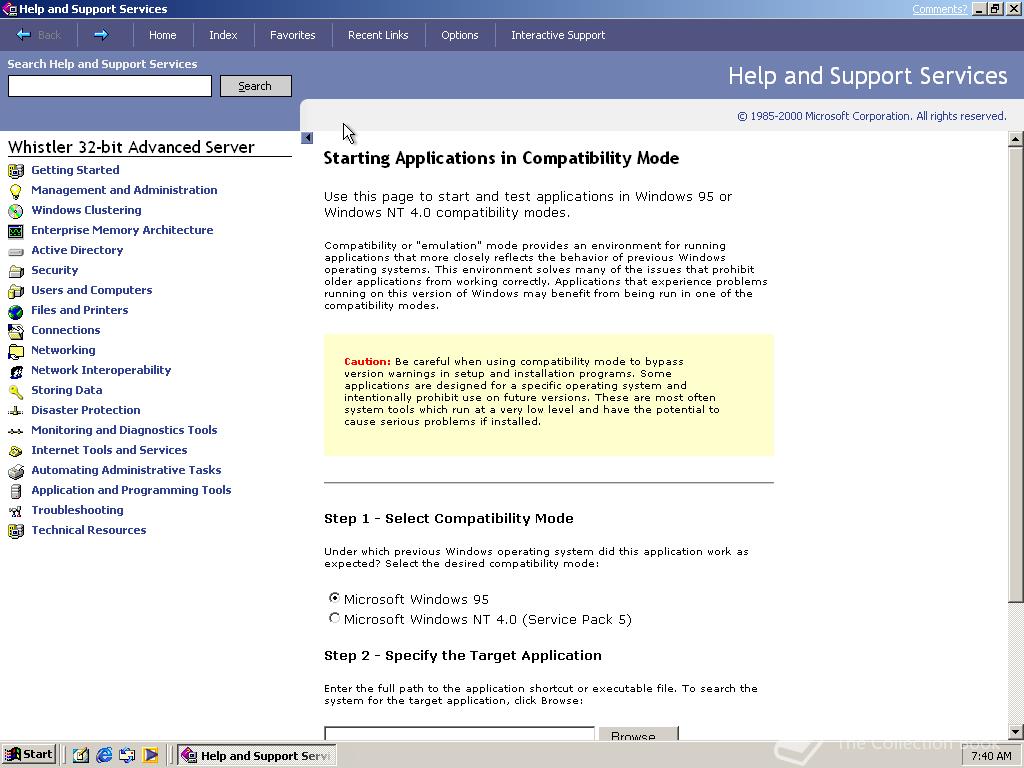The image size is (1024, 768).
Task: Click the media player quick launch icon
Action: [150, 756]
